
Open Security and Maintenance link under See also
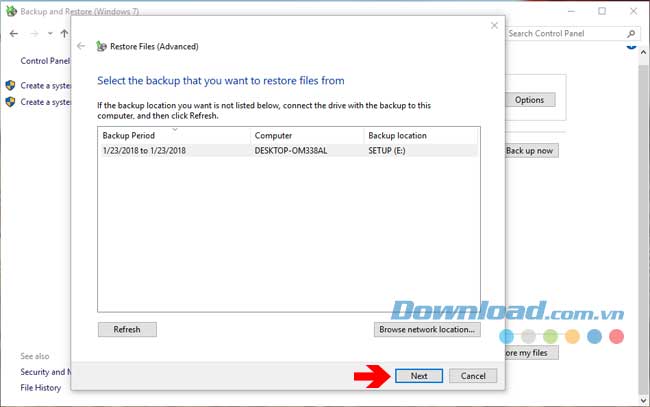tap(46, 372)
